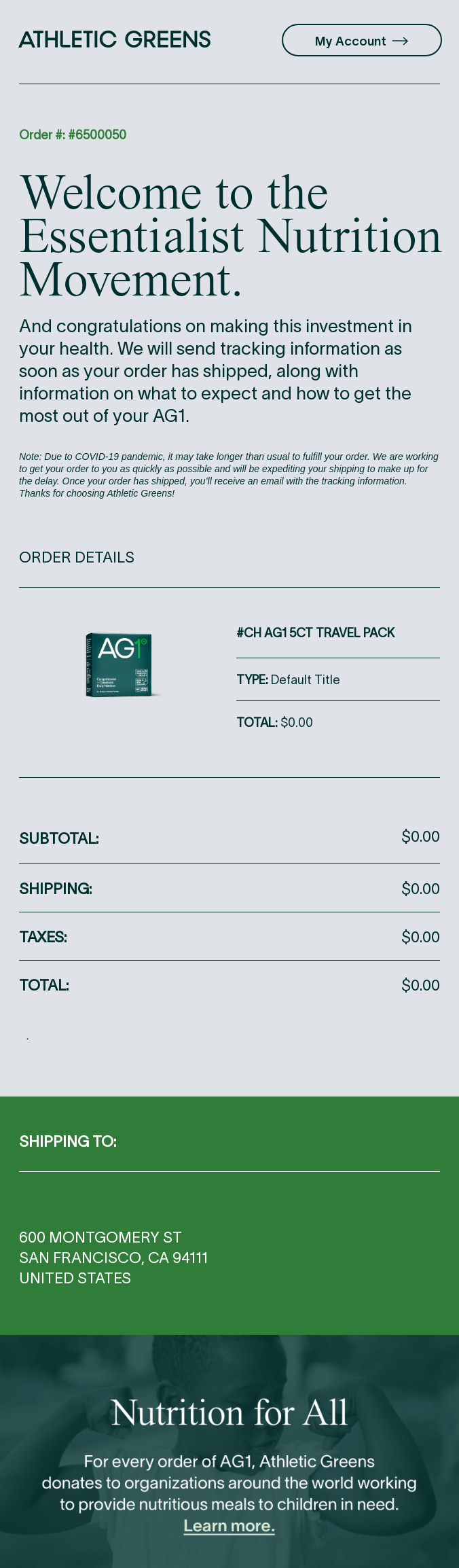Click the Learn more link
459x1568 pixels.
point(229,1526)
